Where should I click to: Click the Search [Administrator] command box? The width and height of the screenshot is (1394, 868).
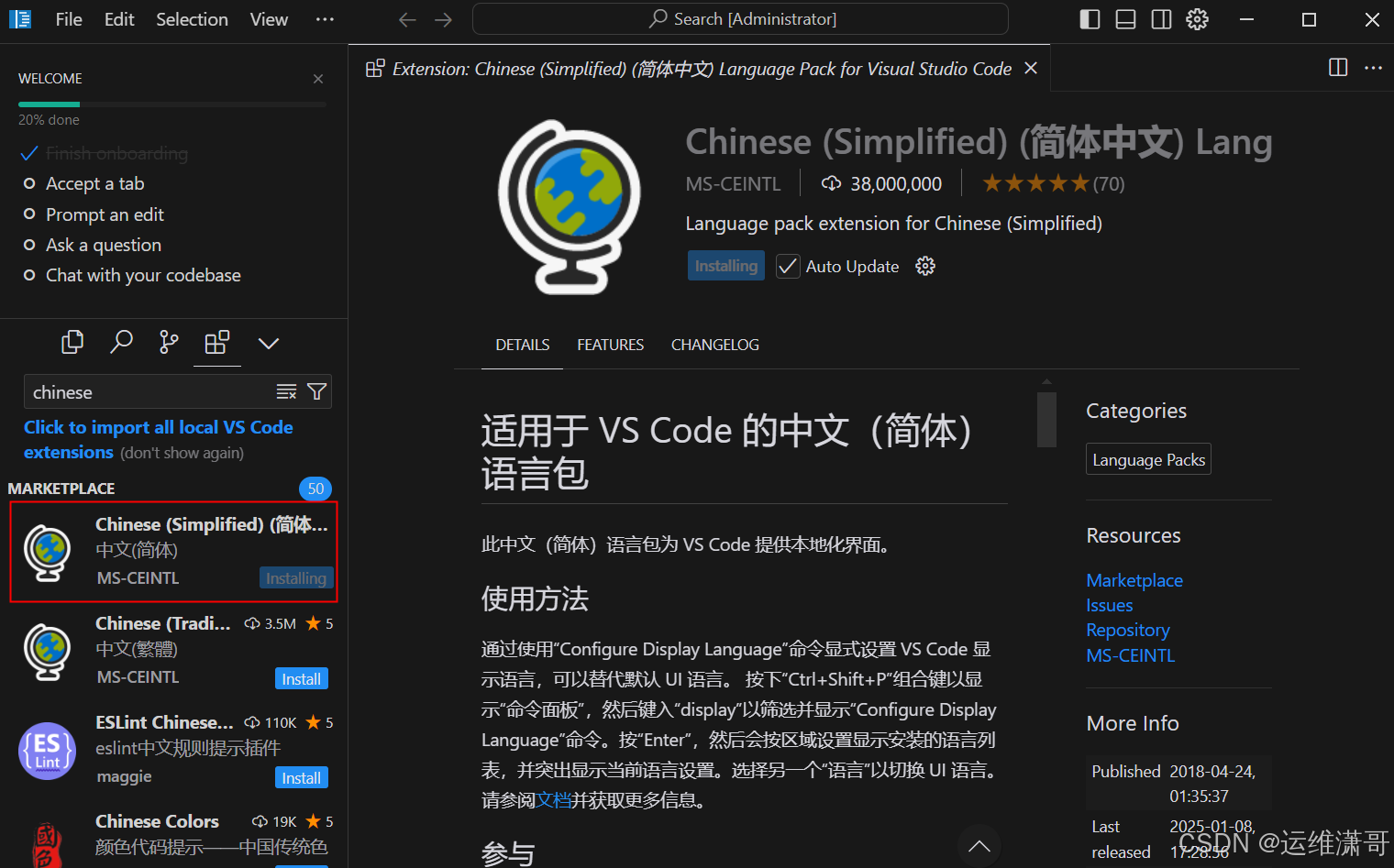tap(740, 19)
